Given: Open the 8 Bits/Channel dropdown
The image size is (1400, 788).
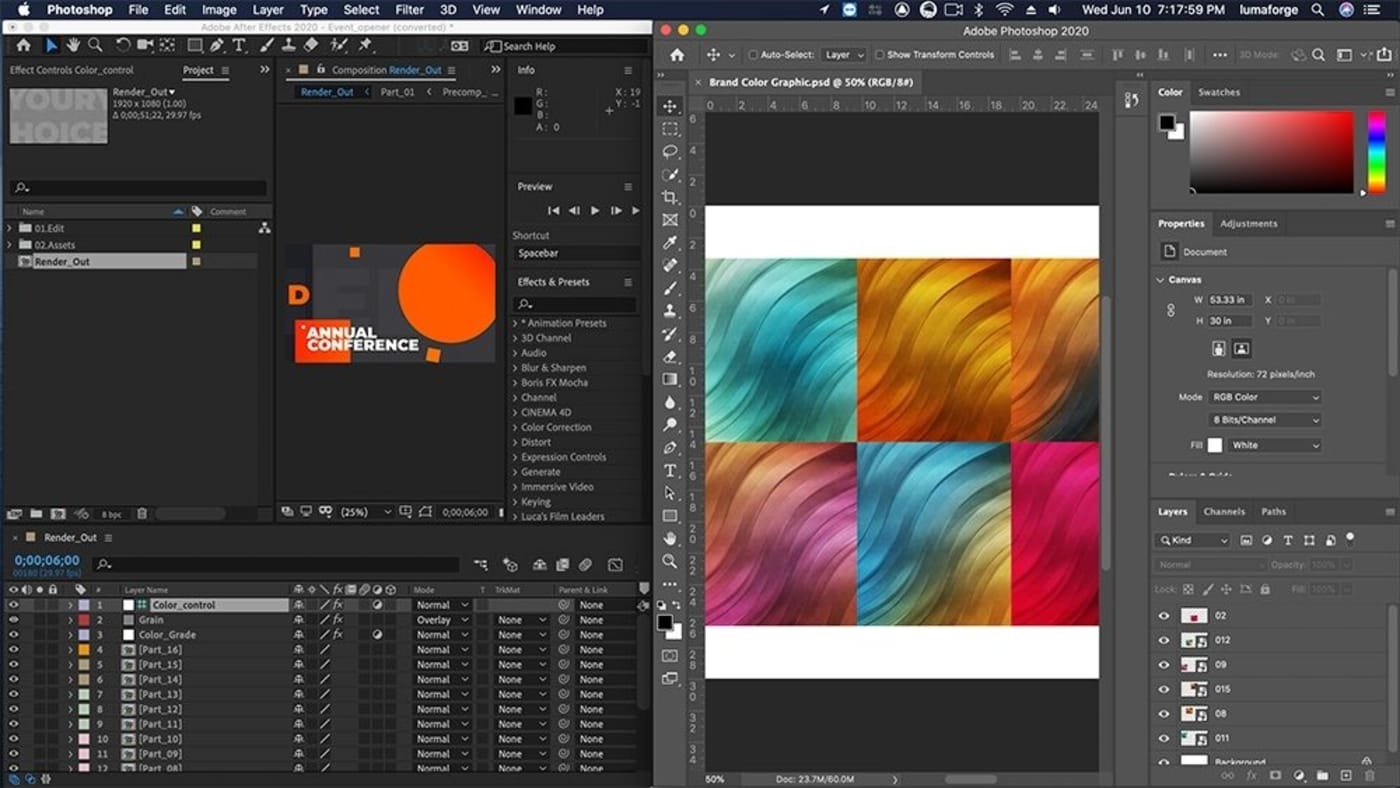Looking at the screenshot, I should tap(1266, 420).
